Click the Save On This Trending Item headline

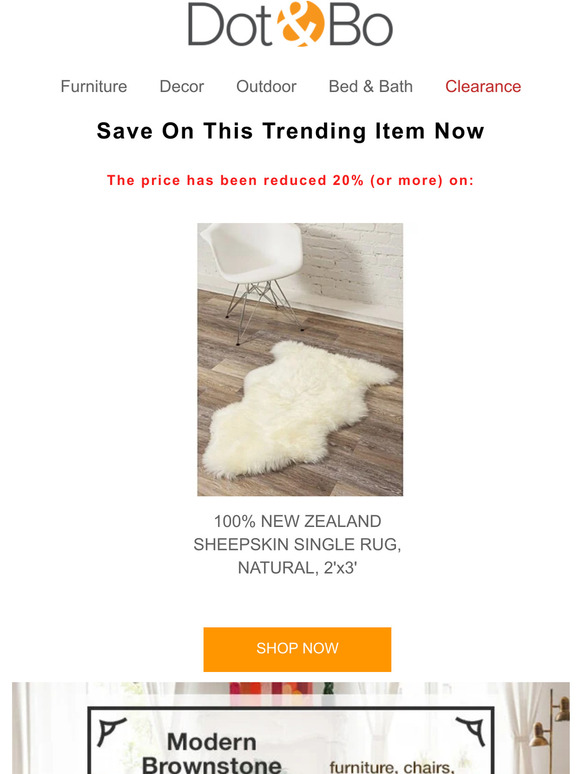pyautogui.click(x=290, y=131)
